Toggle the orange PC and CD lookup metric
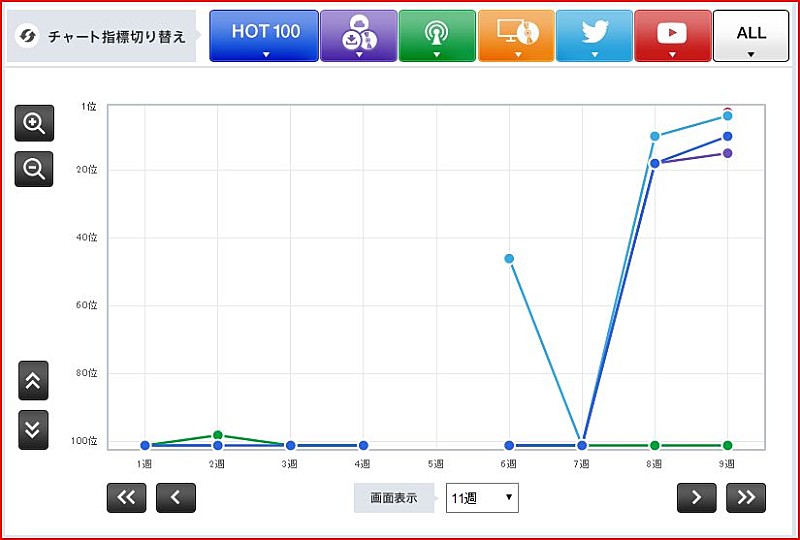800x540 pixels. 516,36
